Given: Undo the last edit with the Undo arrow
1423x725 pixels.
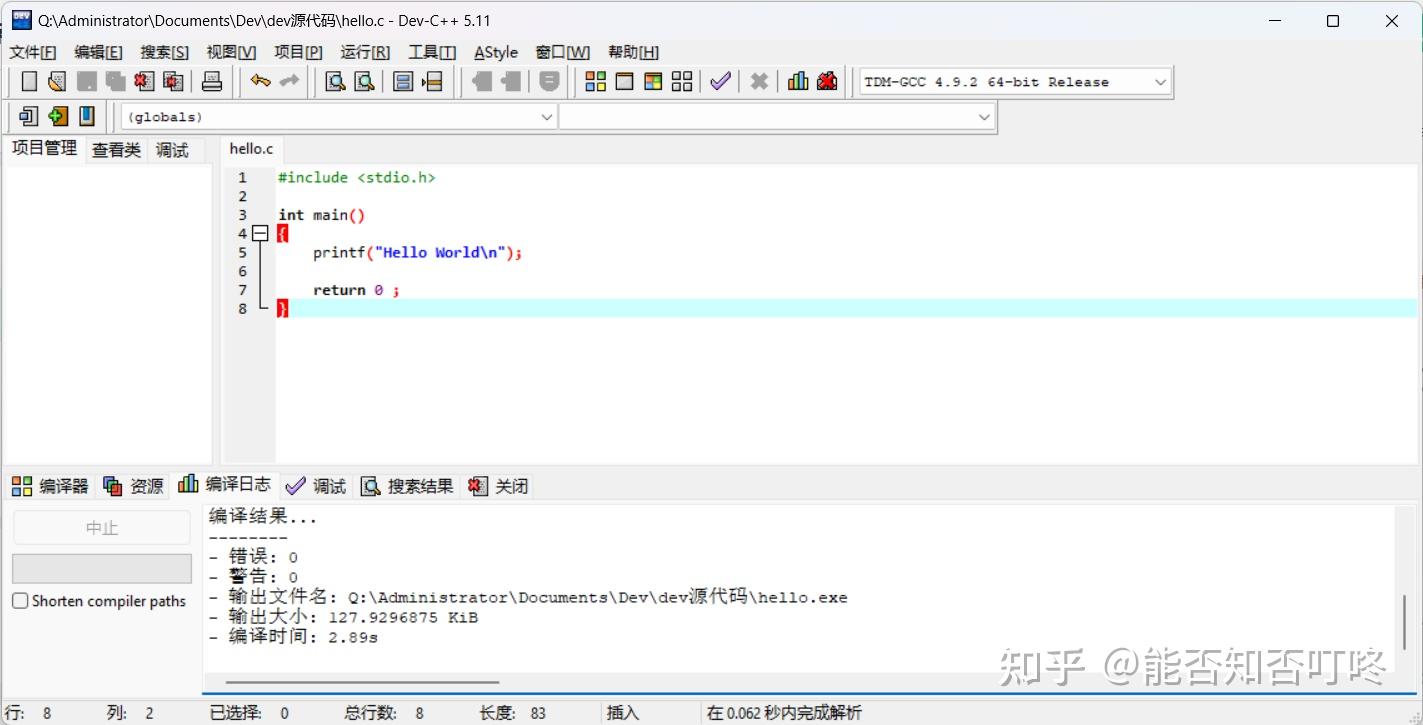Looking at the screenshot, I should [x=259, y=81].
